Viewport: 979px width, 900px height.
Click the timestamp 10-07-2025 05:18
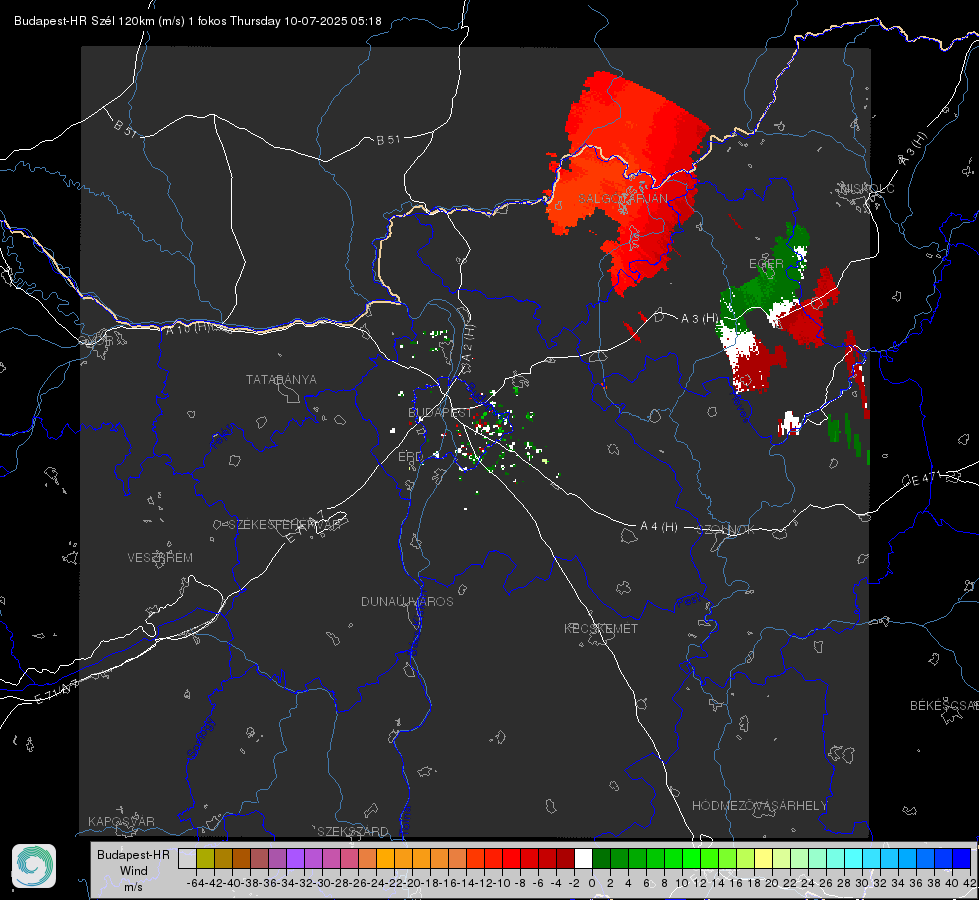[333, 21]
